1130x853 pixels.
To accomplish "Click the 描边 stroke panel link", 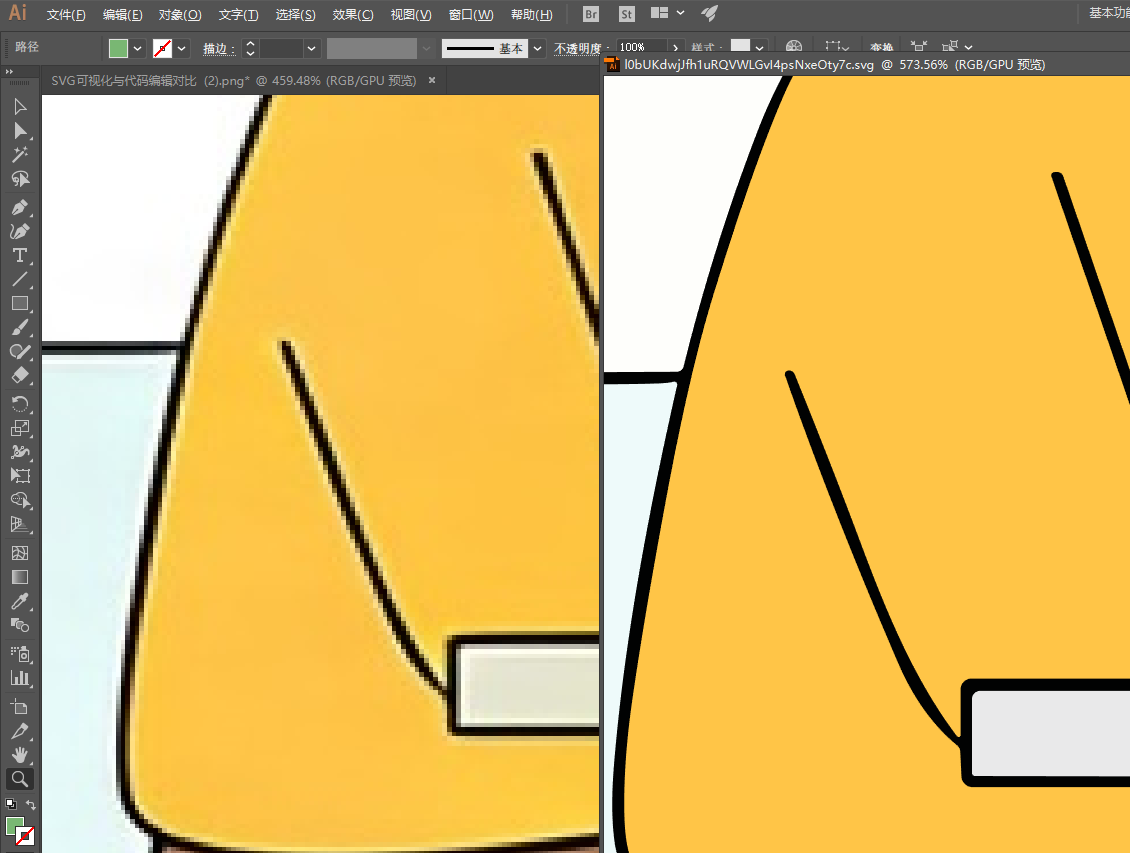I will click(x=219, y=48).
